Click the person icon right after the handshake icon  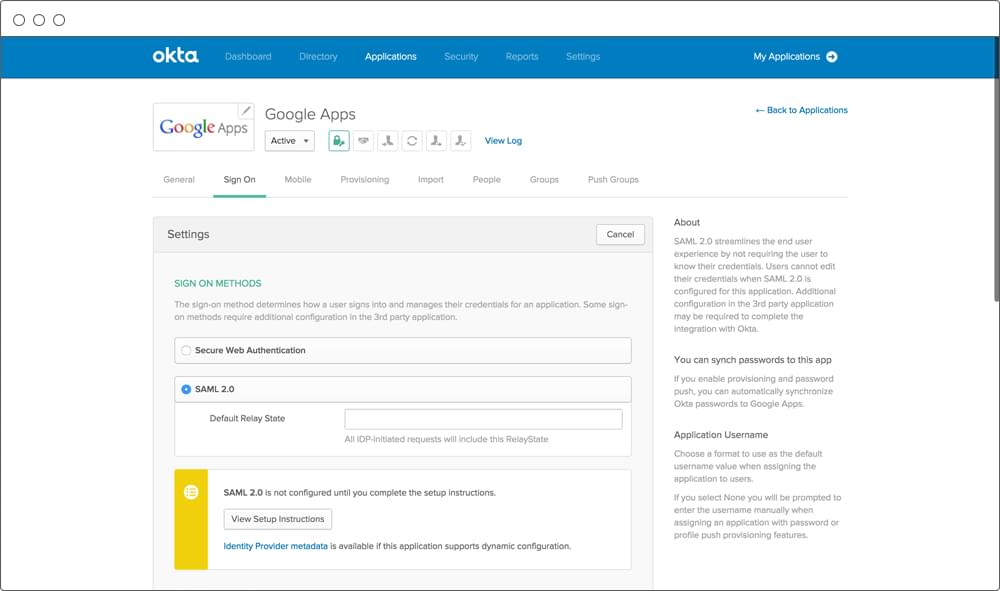pos(388,141)
